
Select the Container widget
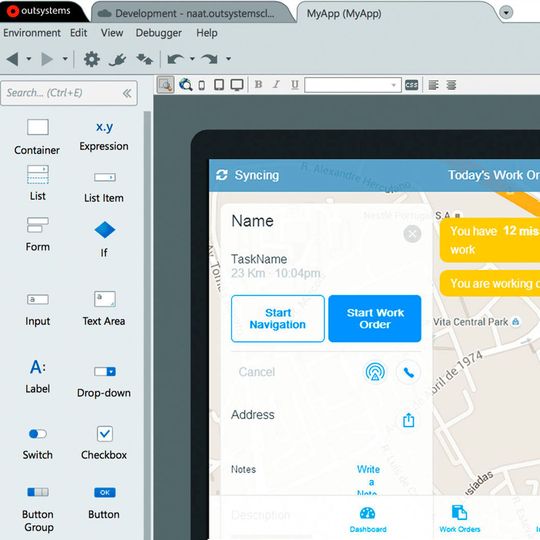37,137
